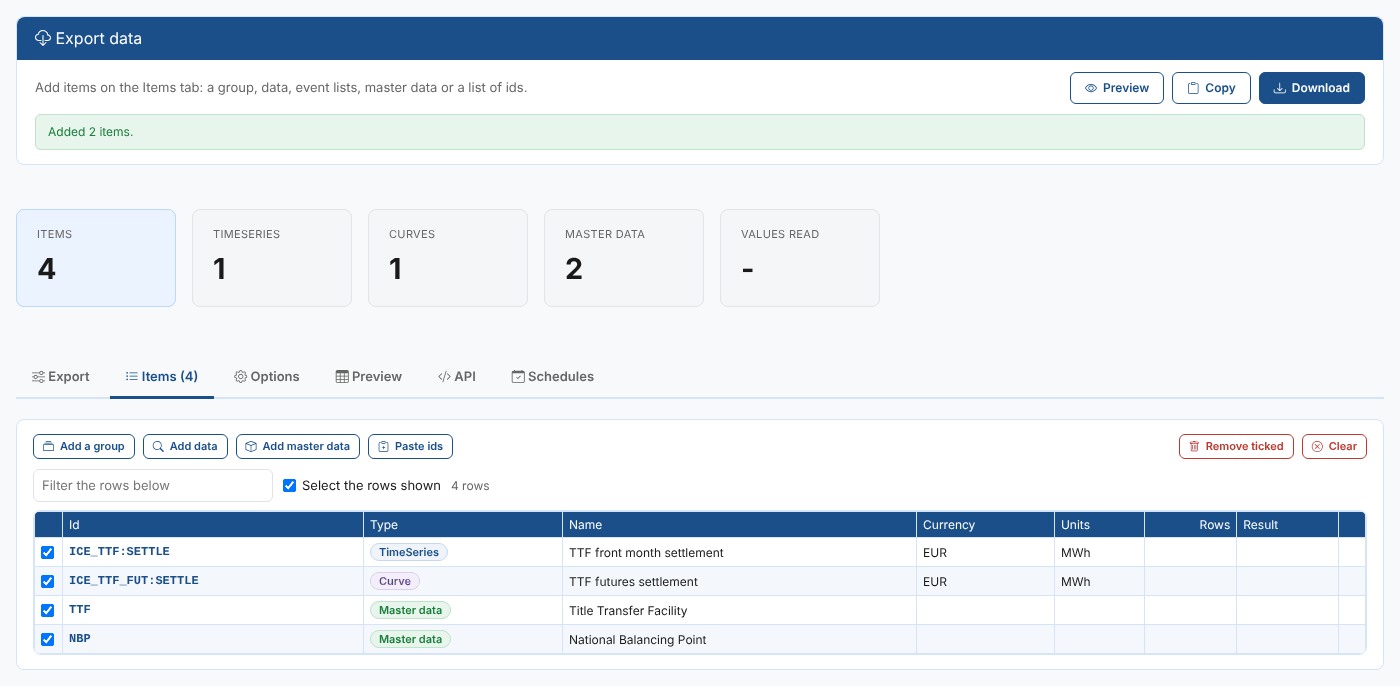Click the circled X icon on Clear
Screen dimensions: 1400x686
[x=1317, y=446]
